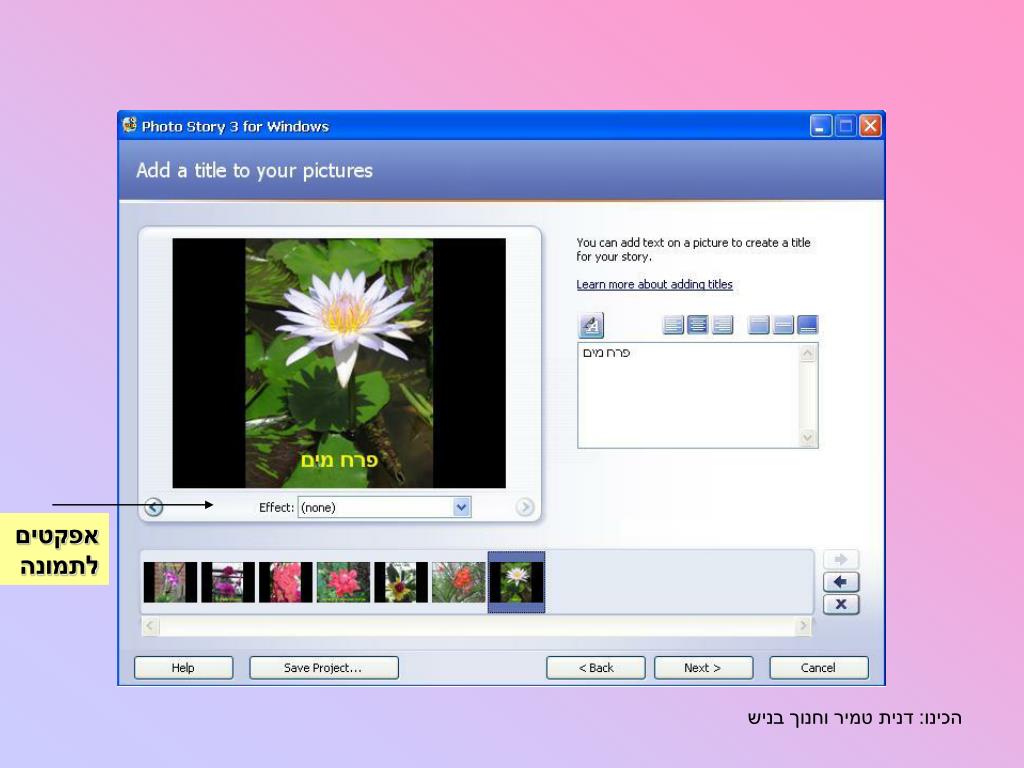
Task: Position title at bottom of picture
Action: pos(808,325)
